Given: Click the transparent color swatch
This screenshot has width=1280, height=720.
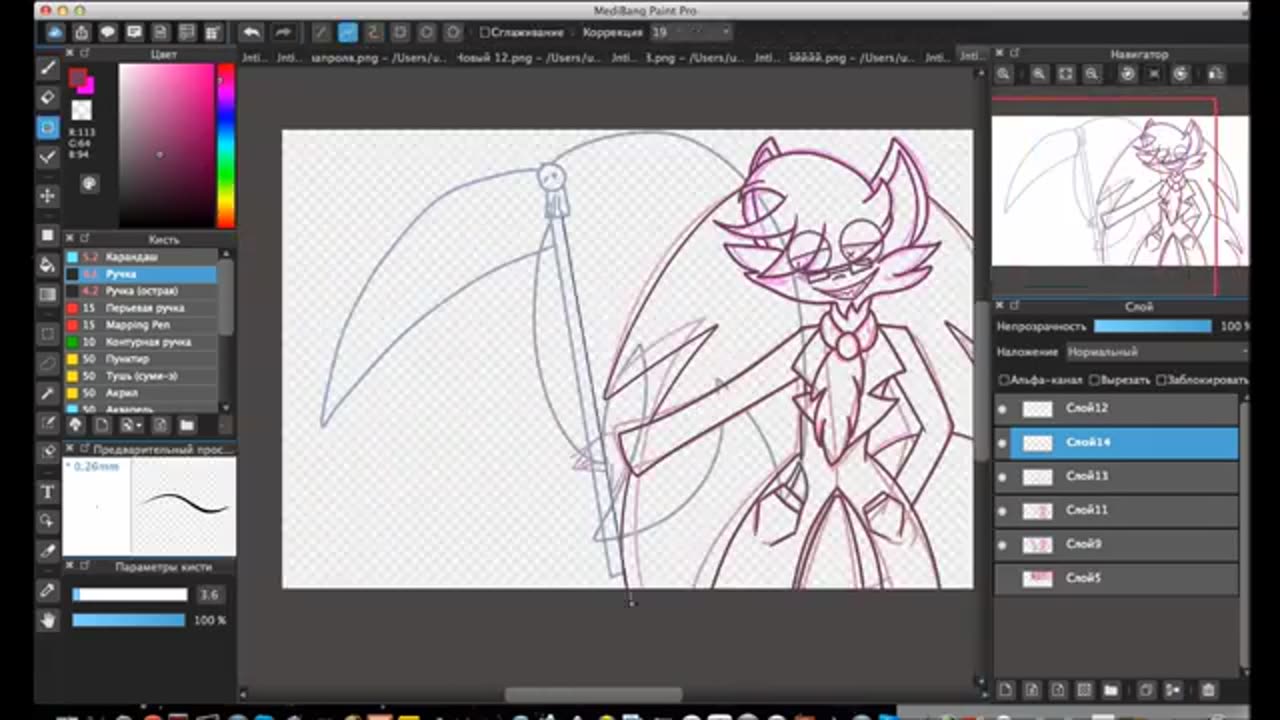Looking at the screenshot, I should click(82, 110).
